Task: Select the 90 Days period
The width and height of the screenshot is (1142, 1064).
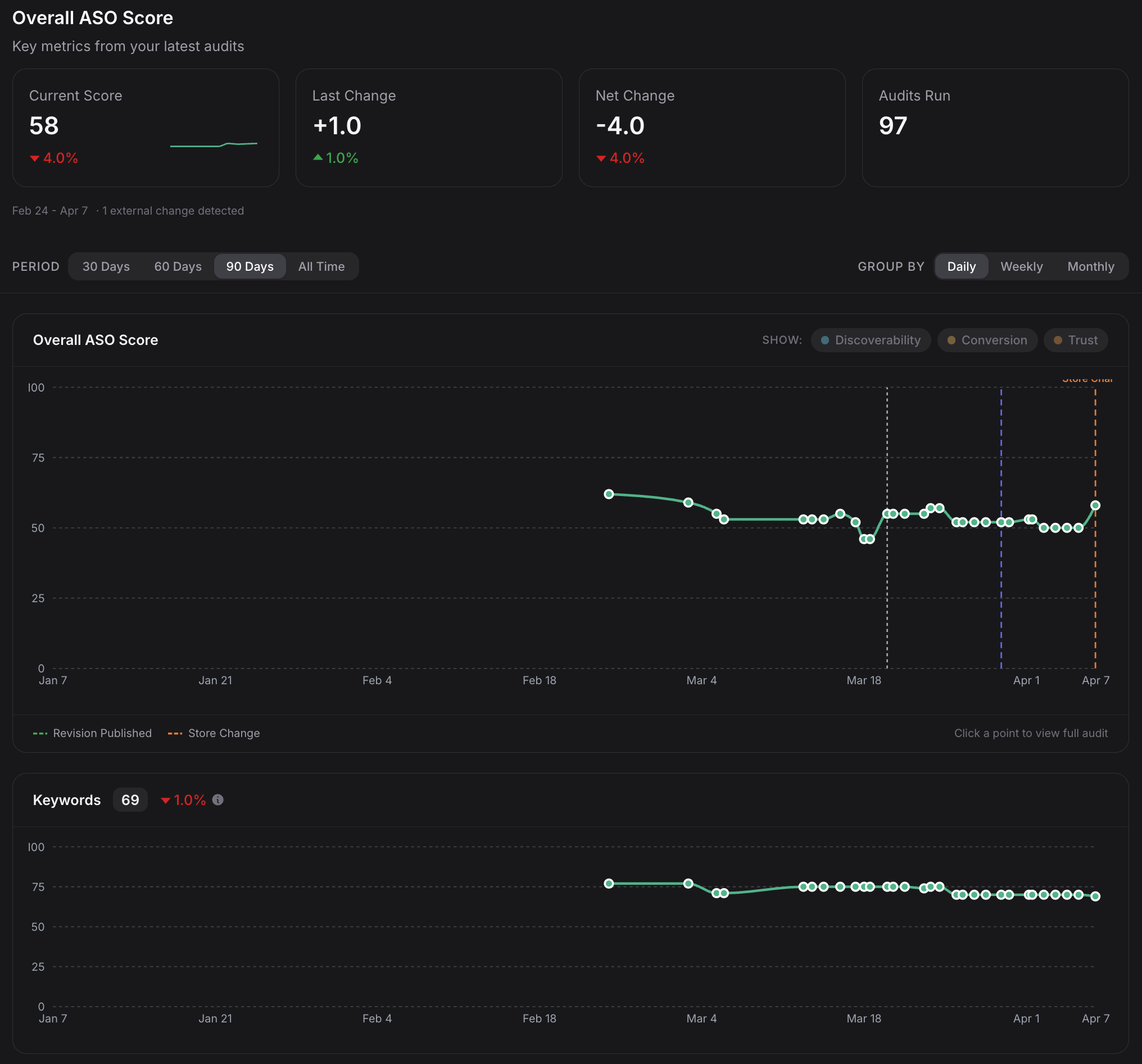Action: 250,266
